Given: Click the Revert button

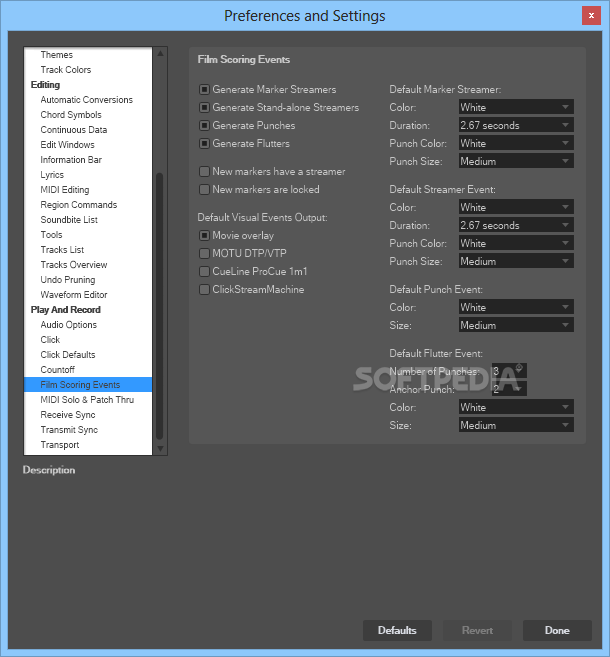Looking at the screenshot, I should click(477, 630).
